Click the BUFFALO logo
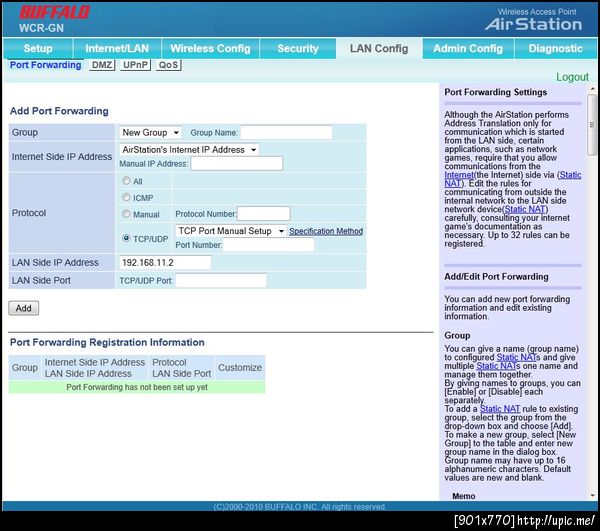 [54, 12]
